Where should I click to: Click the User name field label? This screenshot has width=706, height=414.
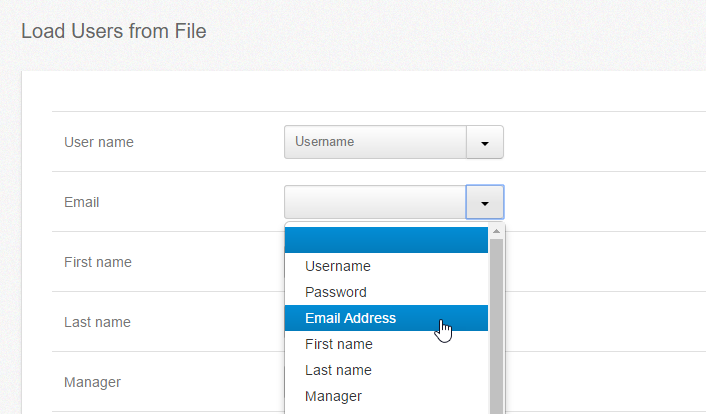(99, 142)
